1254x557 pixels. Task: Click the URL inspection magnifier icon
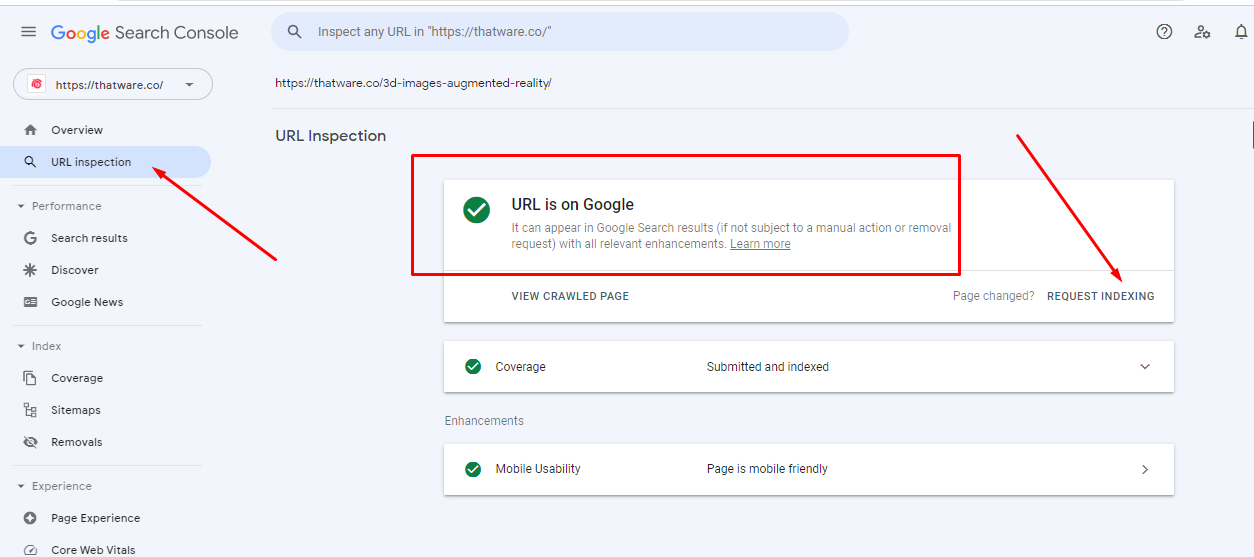coord(30,162)
